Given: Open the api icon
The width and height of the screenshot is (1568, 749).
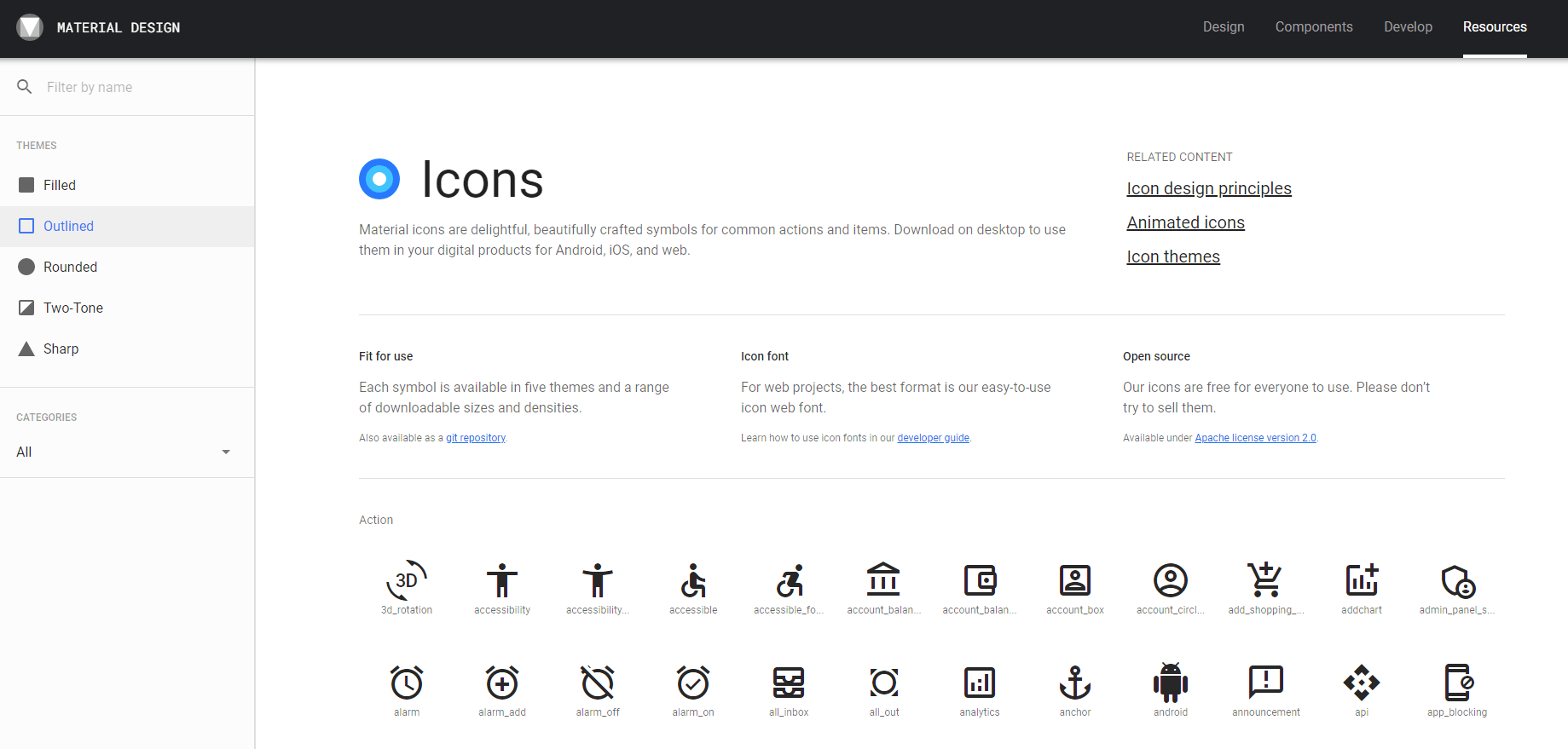Looking at the screenshot, I should [x=1362, y=683].
